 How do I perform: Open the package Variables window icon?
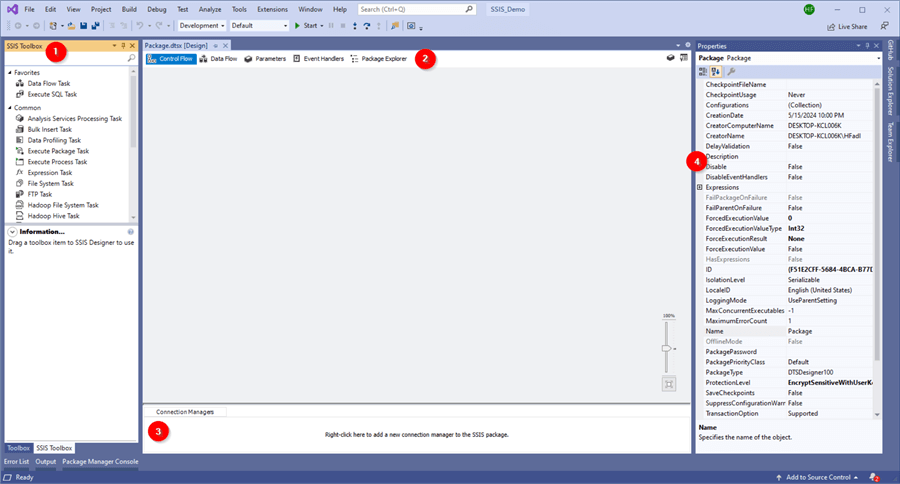pyautogui.click(x=684, y=58)
